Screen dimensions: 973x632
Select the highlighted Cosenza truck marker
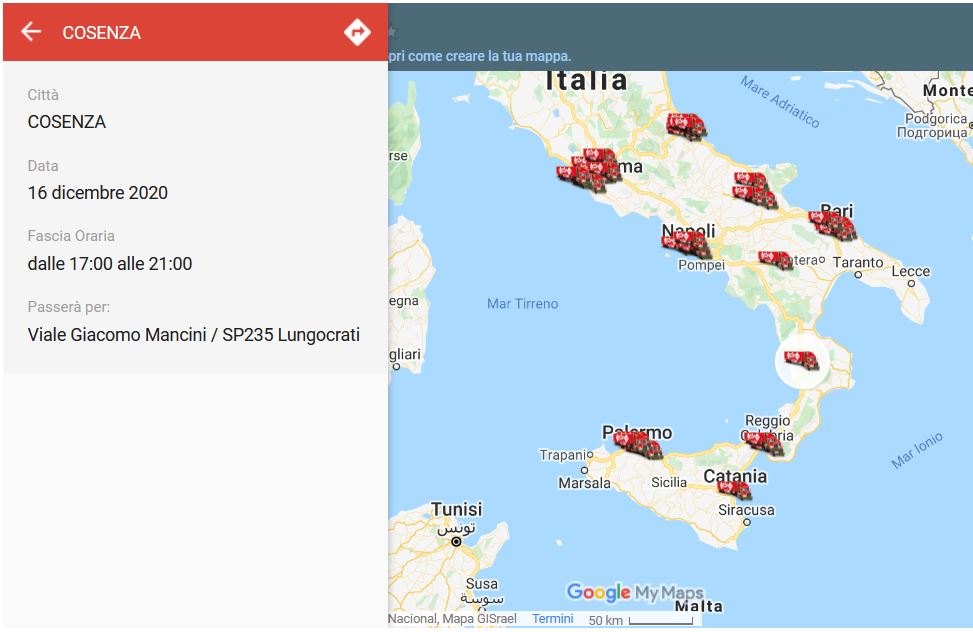point(802,361)
